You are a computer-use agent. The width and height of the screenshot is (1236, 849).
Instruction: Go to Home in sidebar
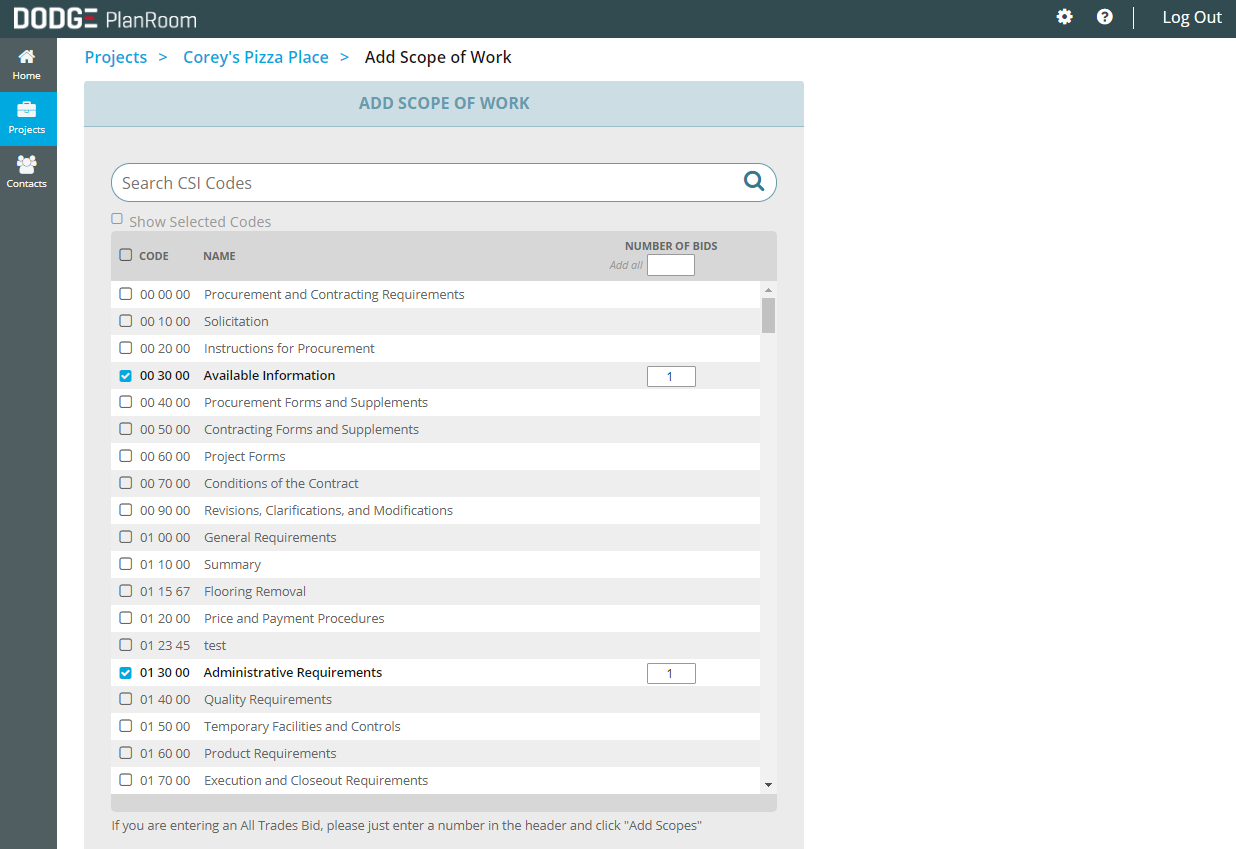[27, 65]
